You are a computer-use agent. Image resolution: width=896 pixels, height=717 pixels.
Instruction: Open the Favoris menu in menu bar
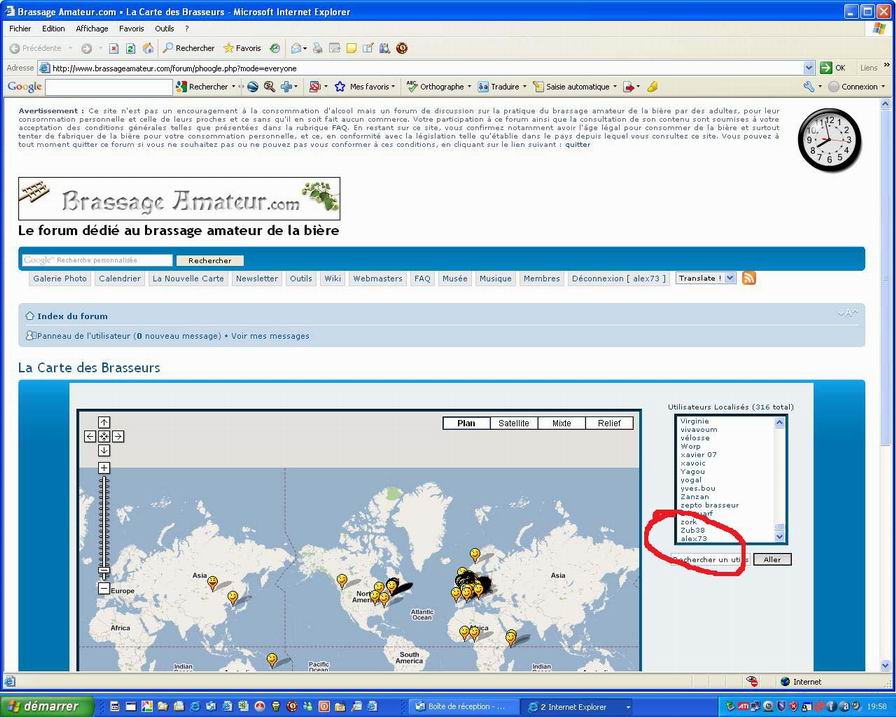point(131,29)
